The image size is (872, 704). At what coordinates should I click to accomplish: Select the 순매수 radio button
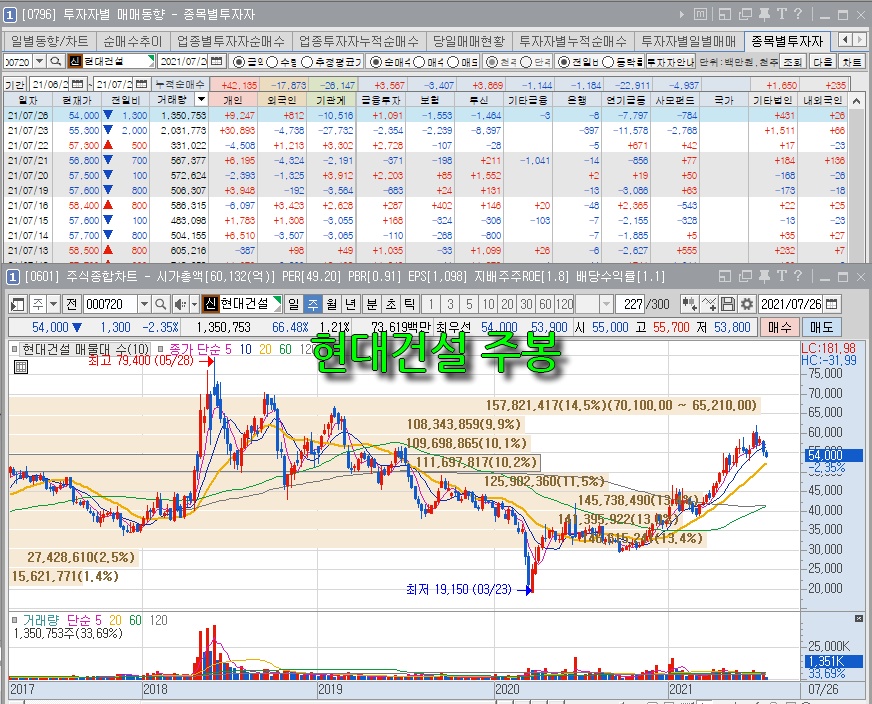[x=375, y=62]
